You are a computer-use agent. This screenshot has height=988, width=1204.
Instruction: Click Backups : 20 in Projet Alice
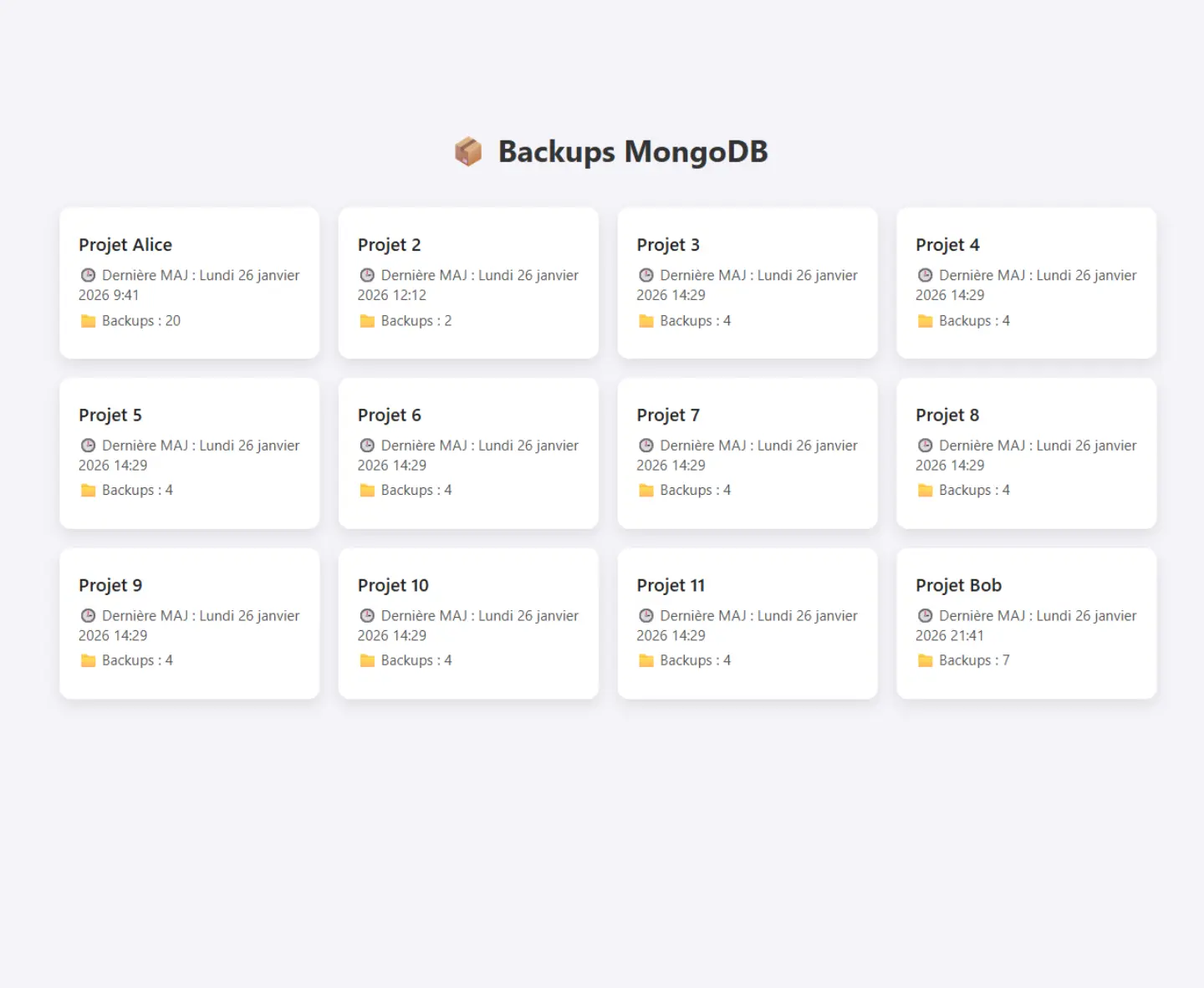pos(140,321)
